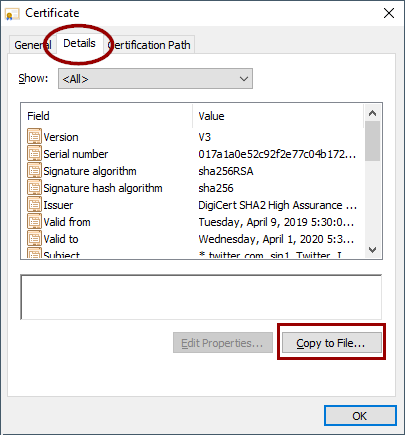Click the scroll down arrow in field list

click(x=372, y=249)
